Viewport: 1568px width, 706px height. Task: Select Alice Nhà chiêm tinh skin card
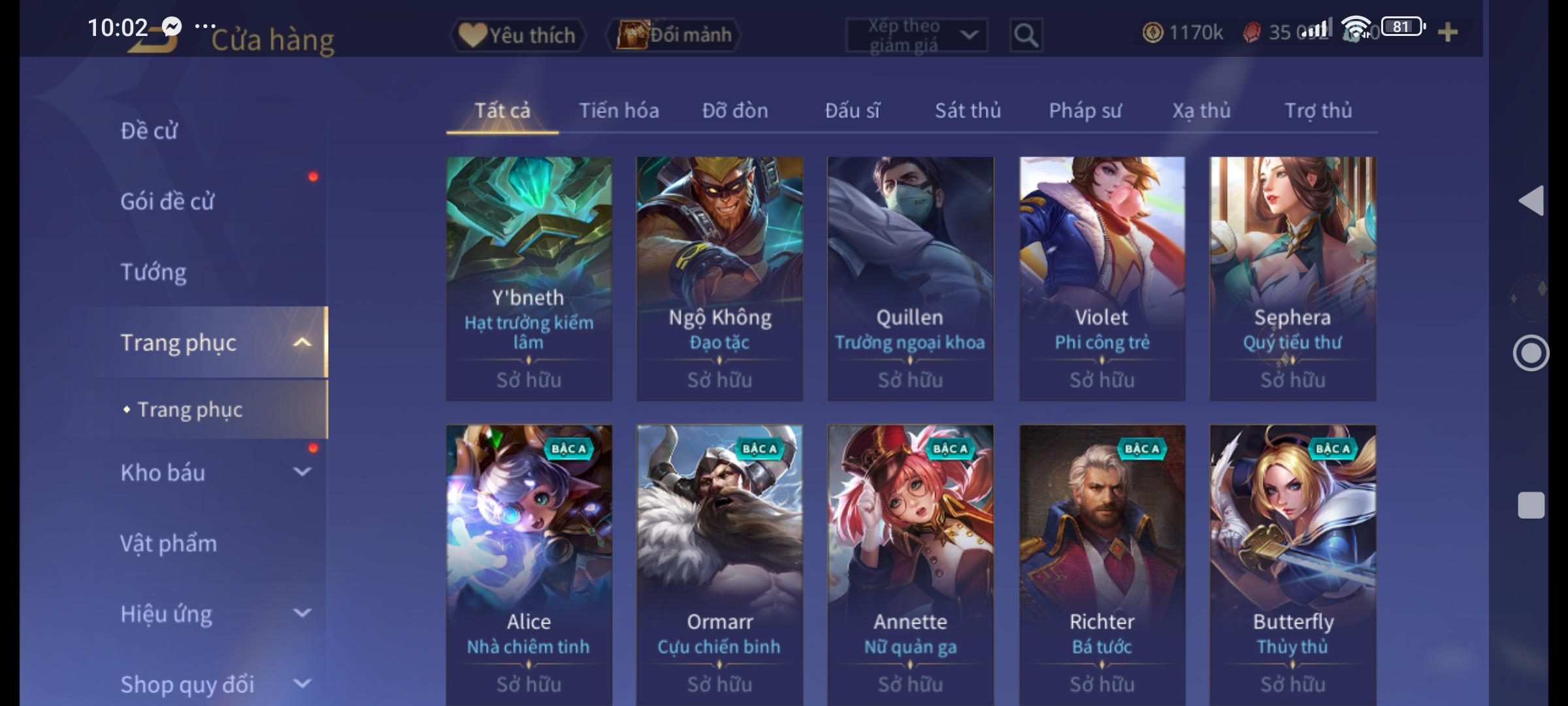point(529,565)
